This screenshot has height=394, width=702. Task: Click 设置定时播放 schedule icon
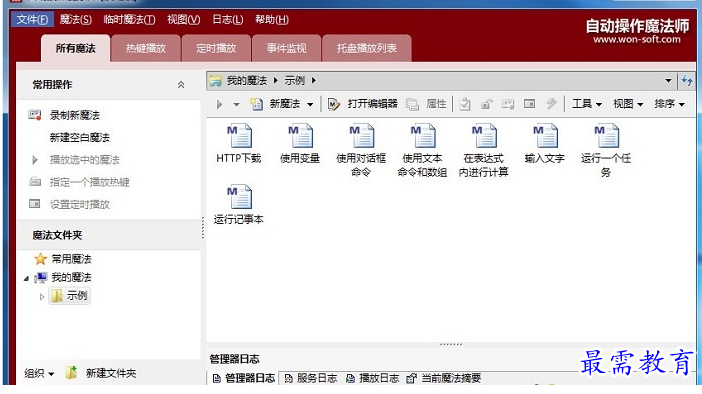tap(34, 204)
